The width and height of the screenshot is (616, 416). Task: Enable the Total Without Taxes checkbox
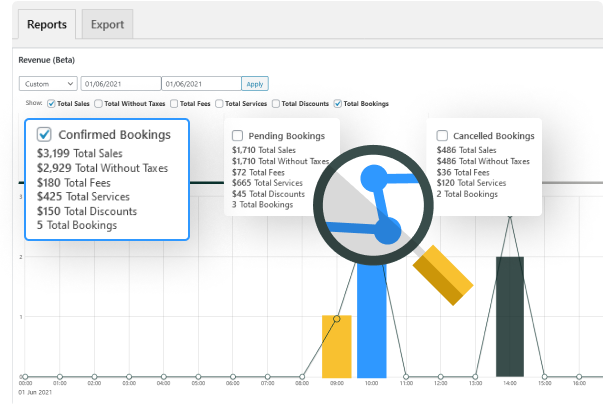tap(98, 104)
